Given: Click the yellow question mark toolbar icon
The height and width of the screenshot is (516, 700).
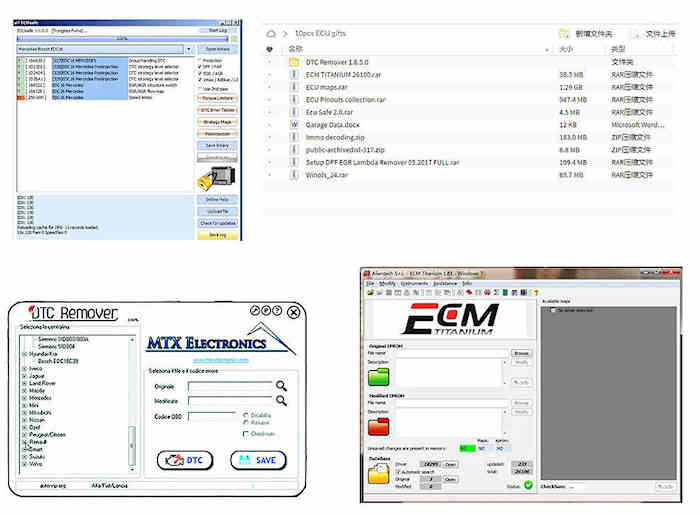Looking at the screenshot, I should (536, 293).
